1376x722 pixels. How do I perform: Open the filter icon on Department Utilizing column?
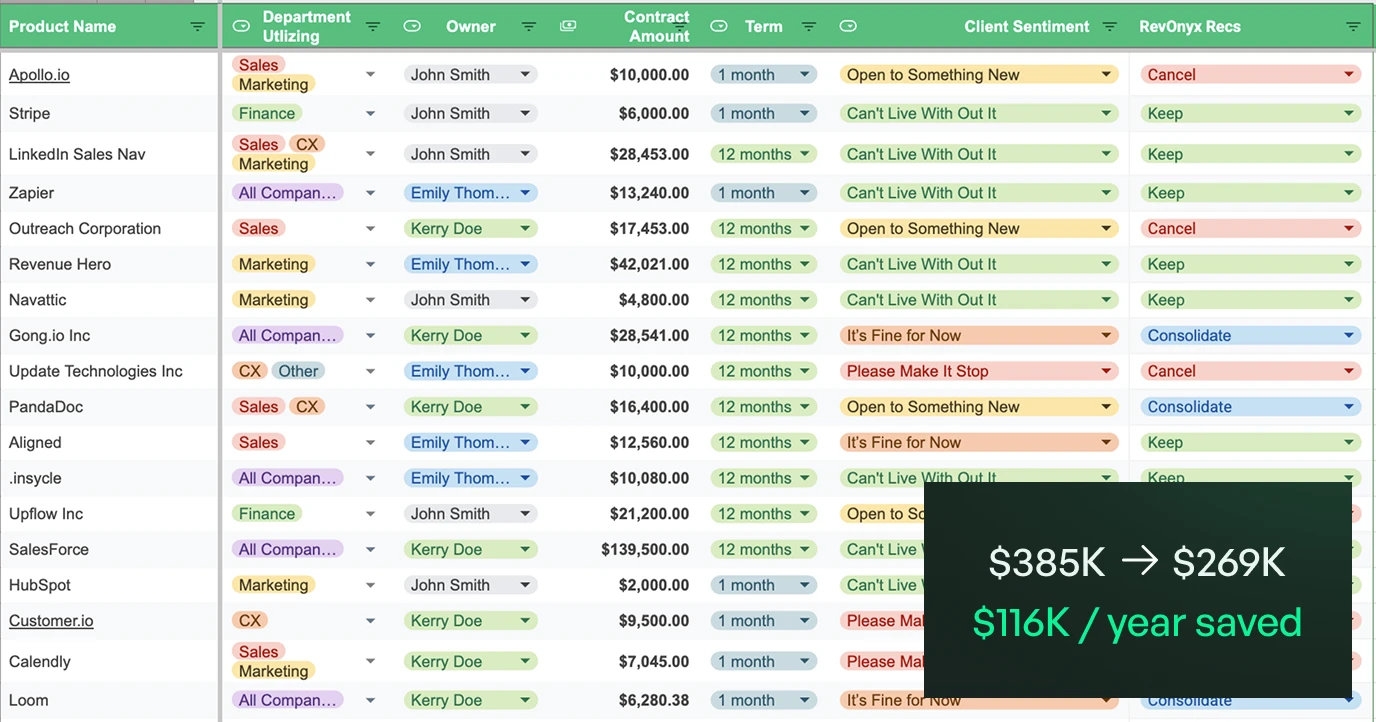point(373,26)
